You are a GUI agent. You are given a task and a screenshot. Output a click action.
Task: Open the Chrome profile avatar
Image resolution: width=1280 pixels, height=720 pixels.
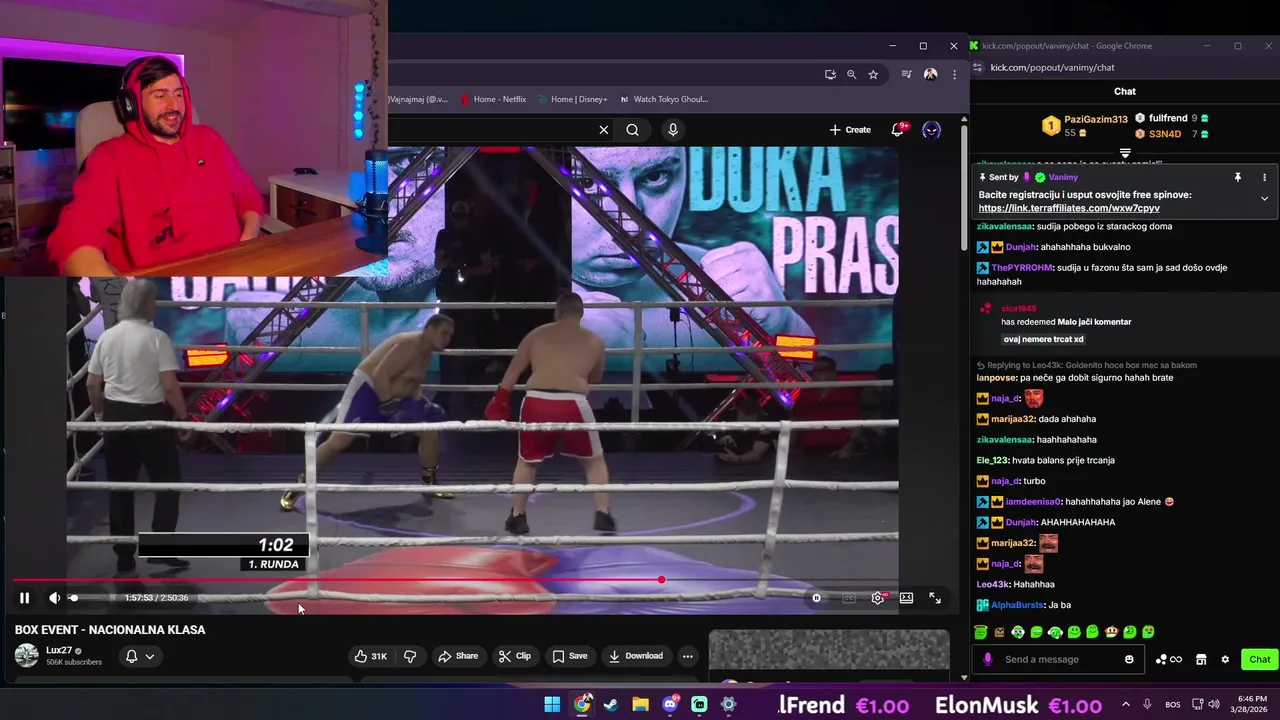coord(931,74)
